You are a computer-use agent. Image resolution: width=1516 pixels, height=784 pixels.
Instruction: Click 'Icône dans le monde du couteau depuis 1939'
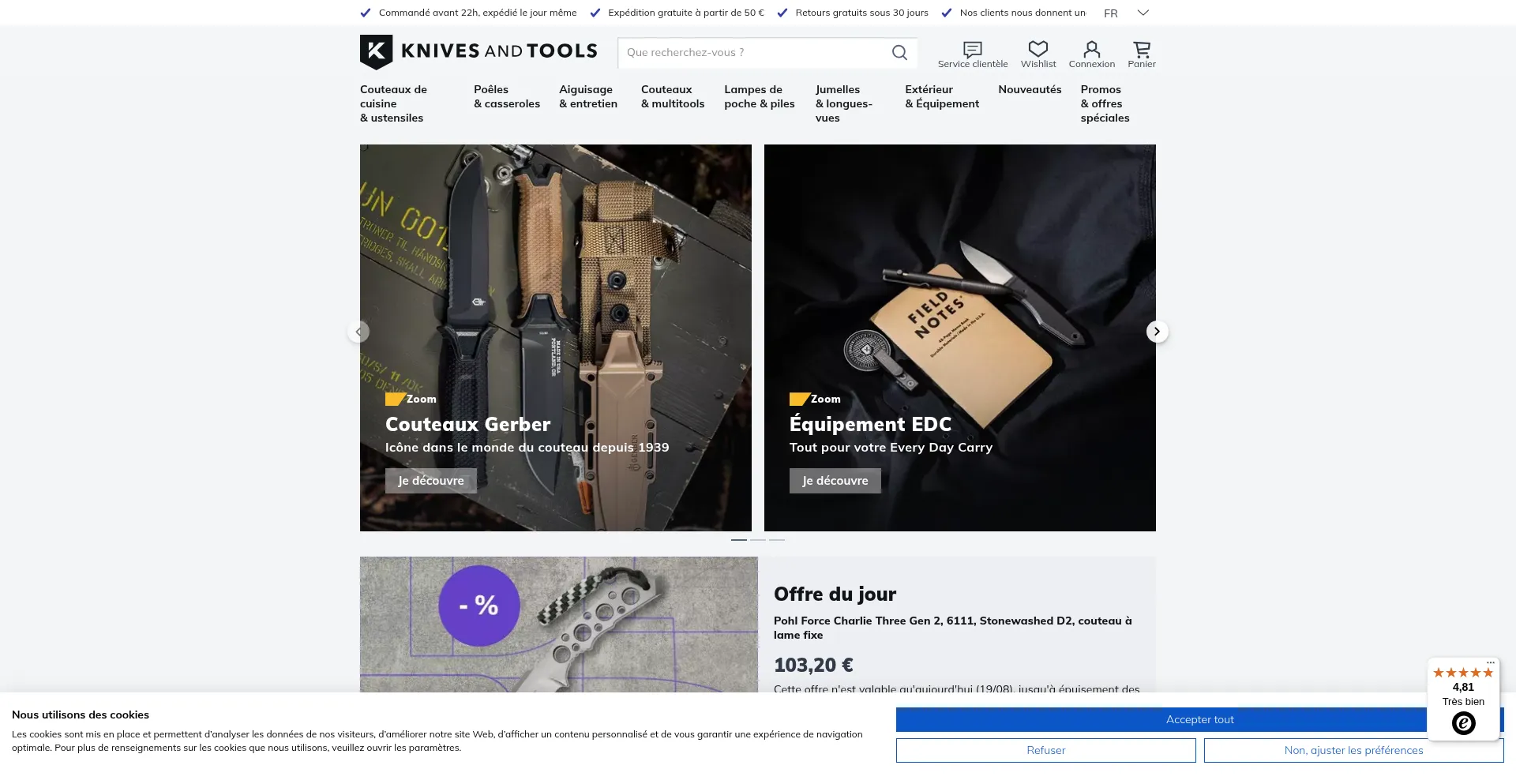pos(527,448)
